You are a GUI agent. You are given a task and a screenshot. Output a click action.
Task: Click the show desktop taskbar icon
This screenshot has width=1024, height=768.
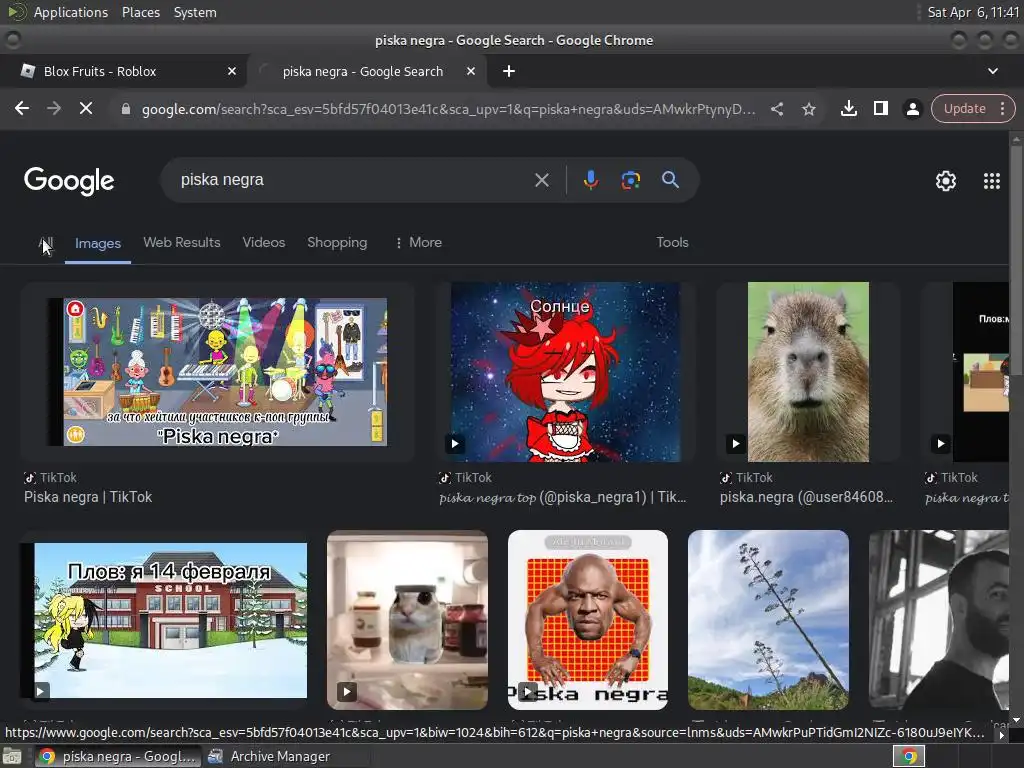point(12,756)
